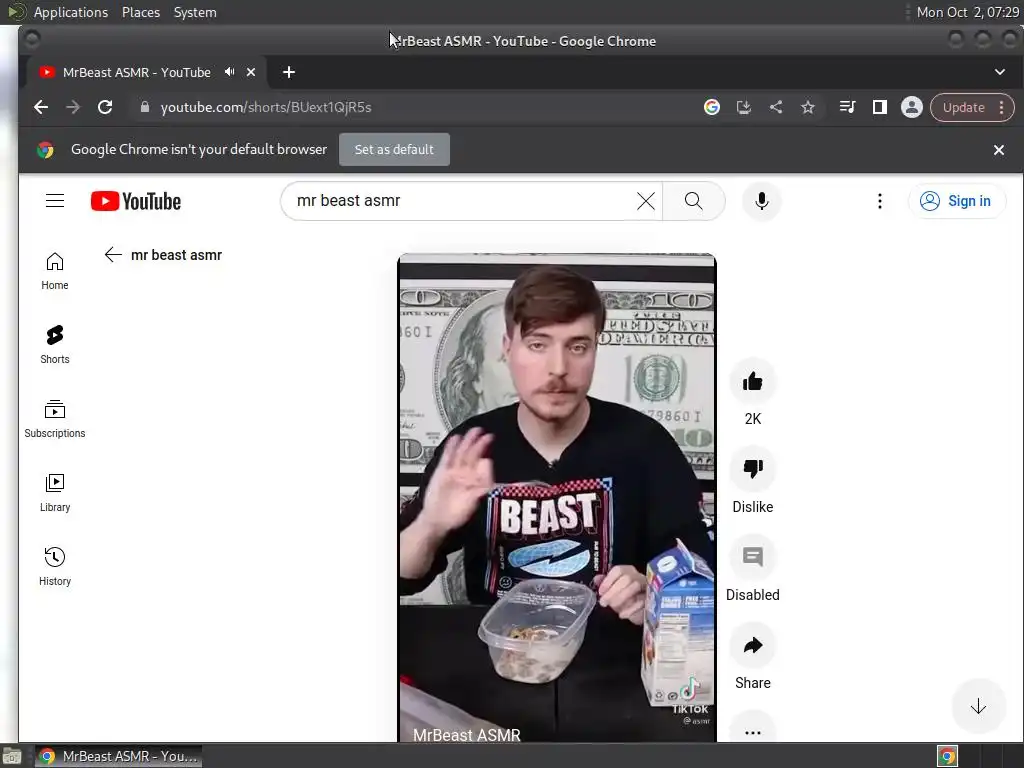Share the short
This screenshot has height=768, width=1024.
pyautogui.click(x=752, y=645)
